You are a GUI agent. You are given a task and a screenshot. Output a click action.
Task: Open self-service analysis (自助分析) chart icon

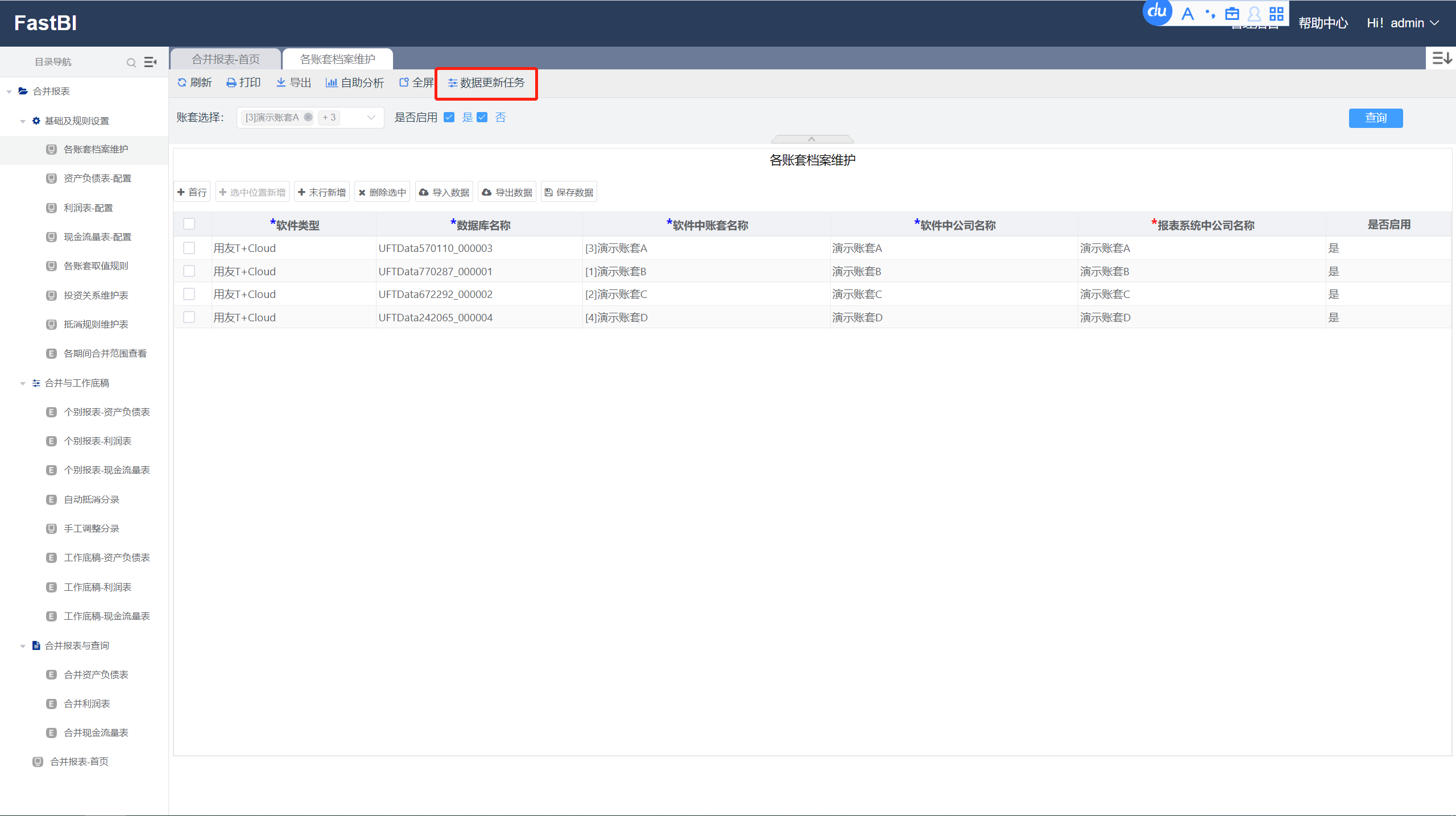click(x=332, y=83)
